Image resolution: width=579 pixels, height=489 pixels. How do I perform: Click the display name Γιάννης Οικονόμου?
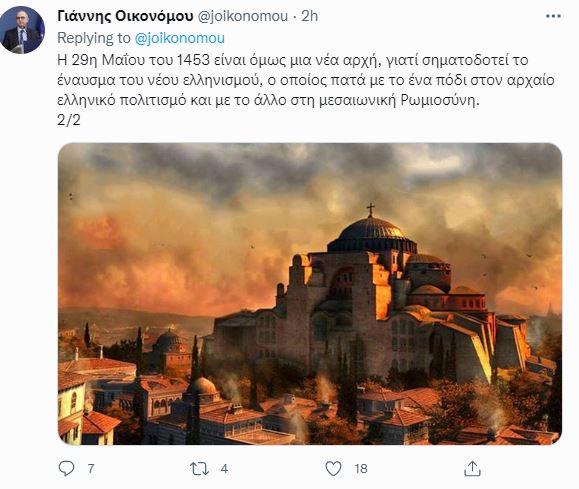[125, 16]
